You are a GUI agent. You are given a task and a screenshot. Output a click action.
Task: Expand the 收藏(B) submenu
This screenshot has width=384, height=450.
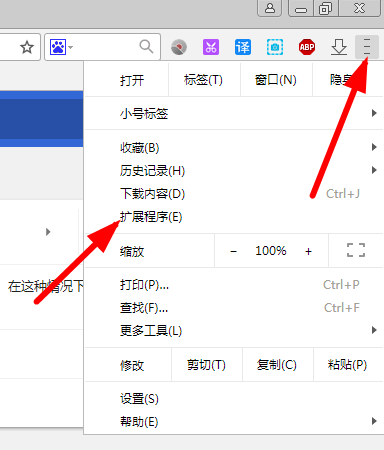pos(234,147)
